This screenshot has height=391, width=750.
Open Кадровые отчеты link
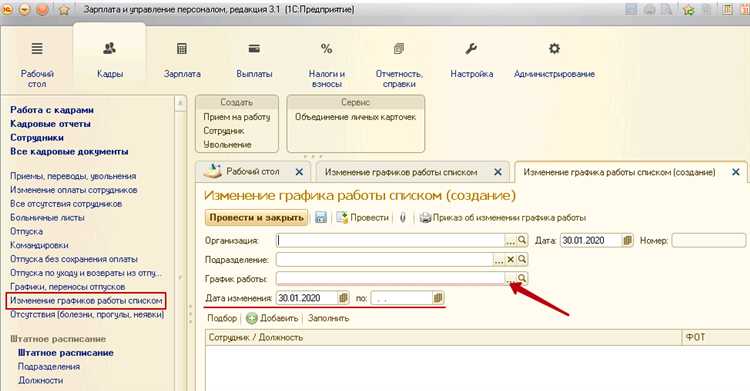[50, 124]
